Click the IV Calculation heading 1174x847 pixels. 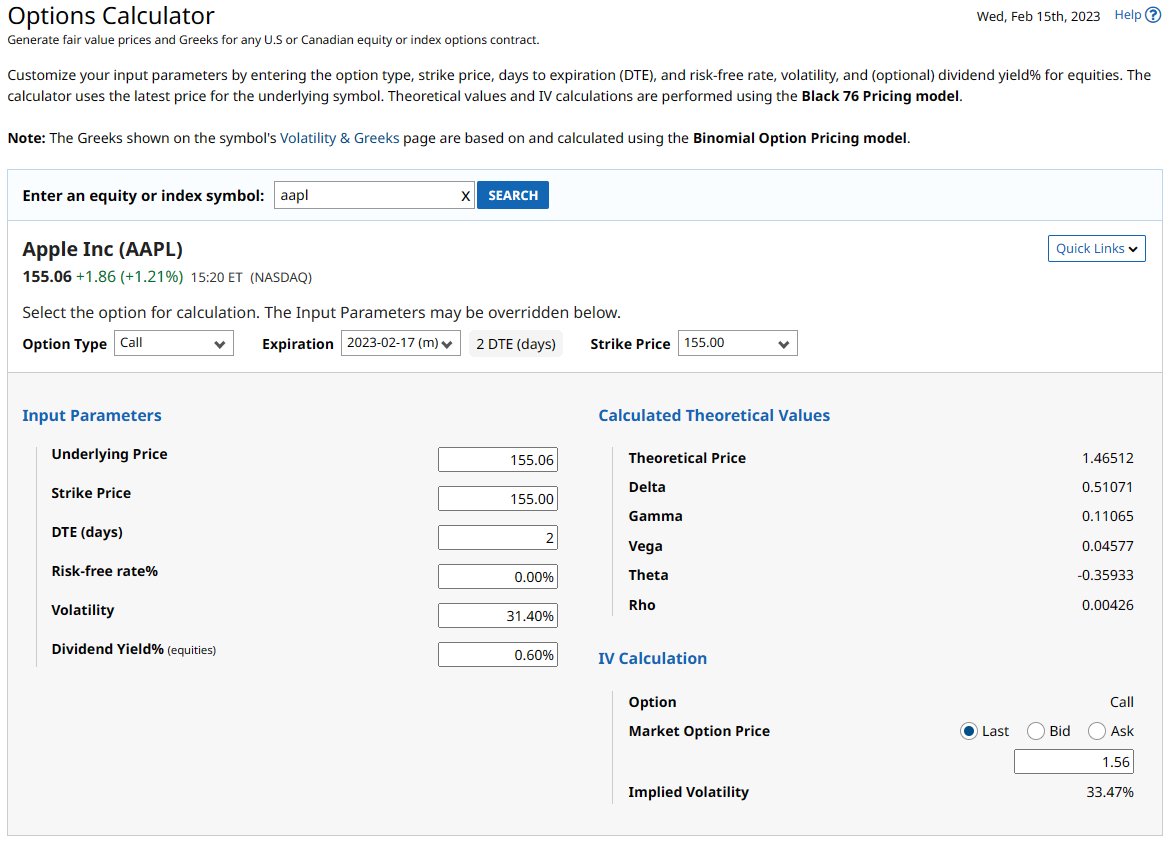tap(652, 659)
